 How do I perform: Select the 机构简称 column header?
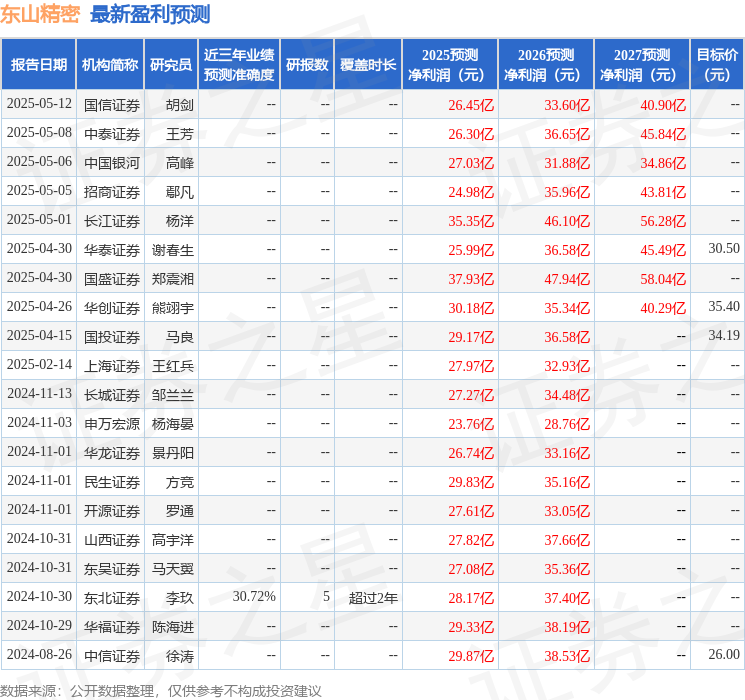click(110, 65)
